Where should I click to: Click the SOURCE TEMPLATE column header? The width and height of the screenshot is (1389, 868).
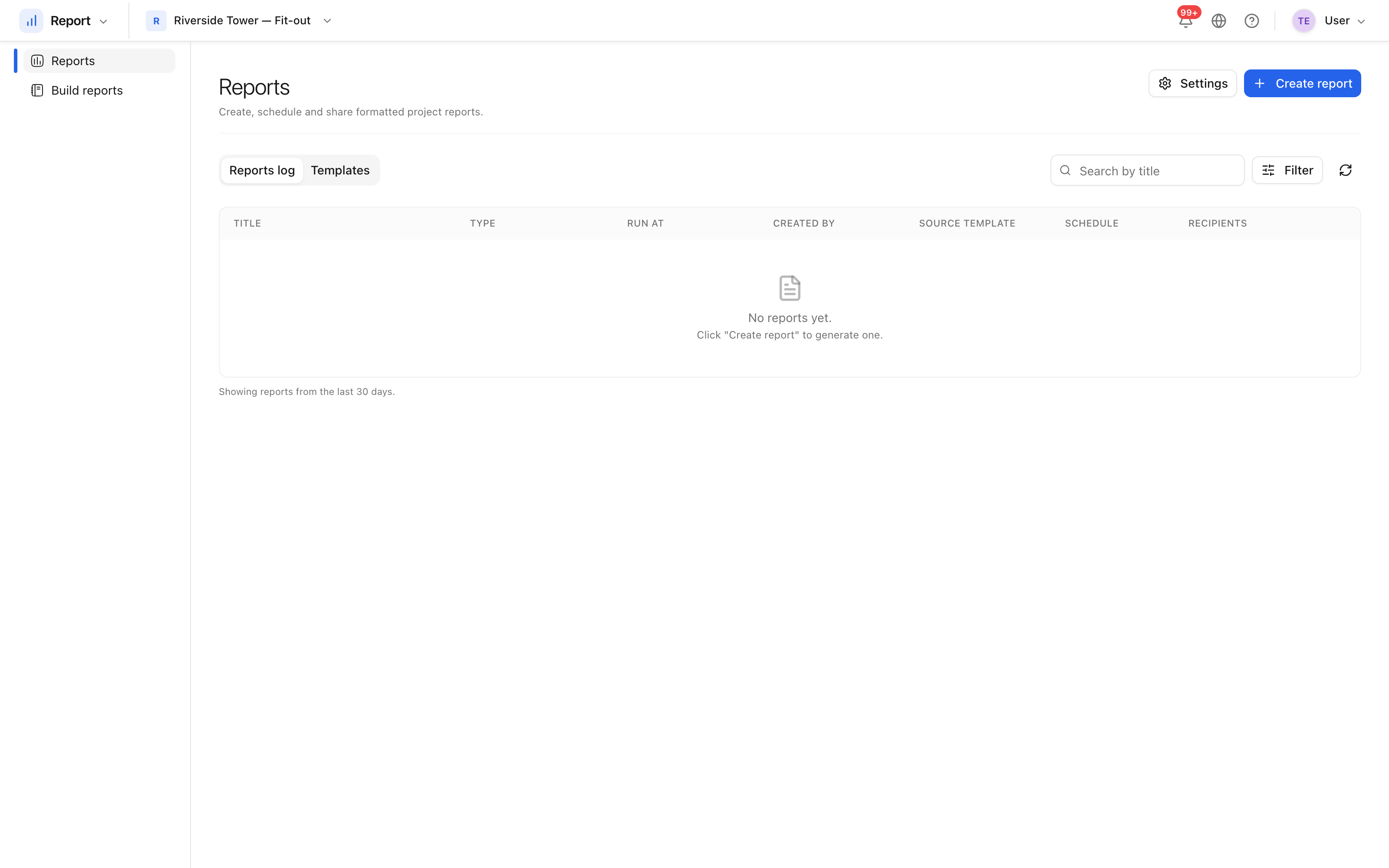click(967, 224)
